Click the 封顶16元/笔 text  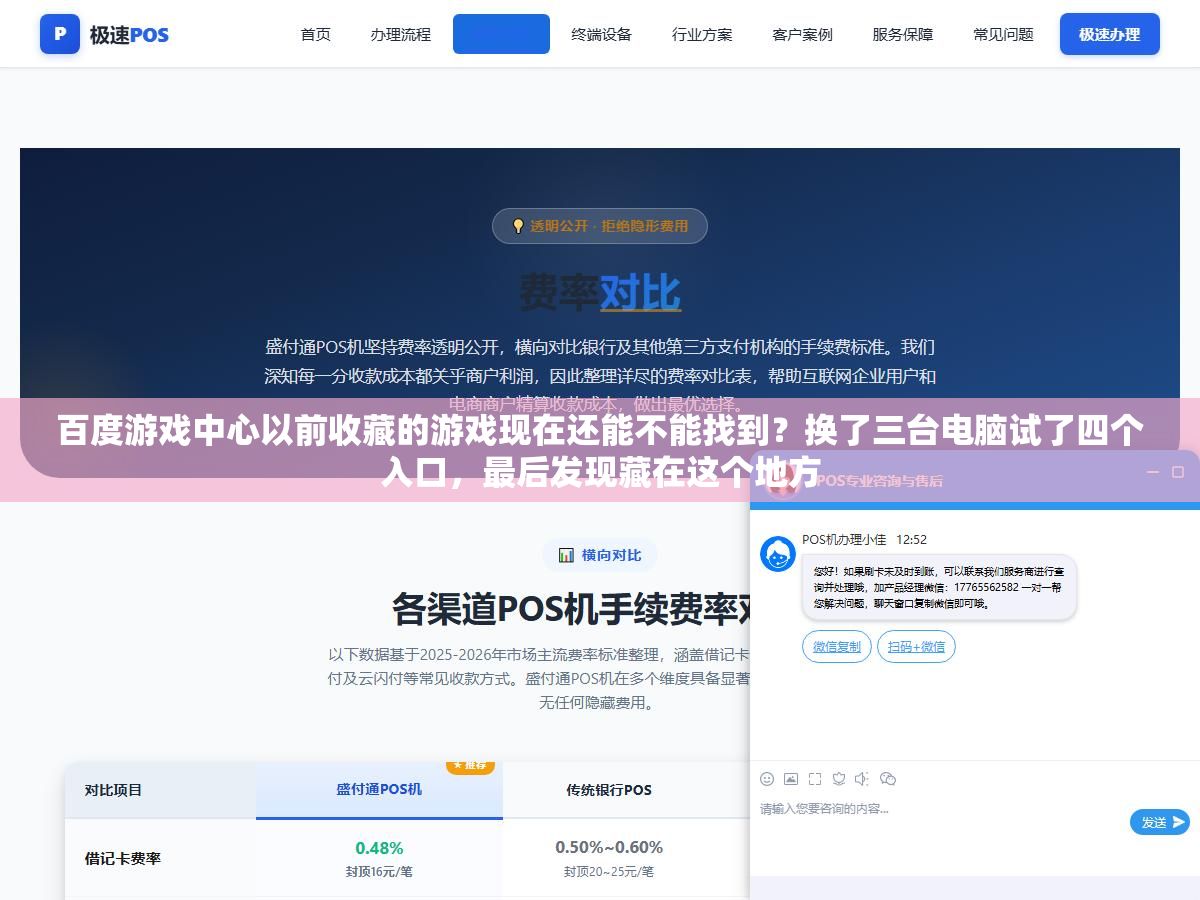coord(379,872)
